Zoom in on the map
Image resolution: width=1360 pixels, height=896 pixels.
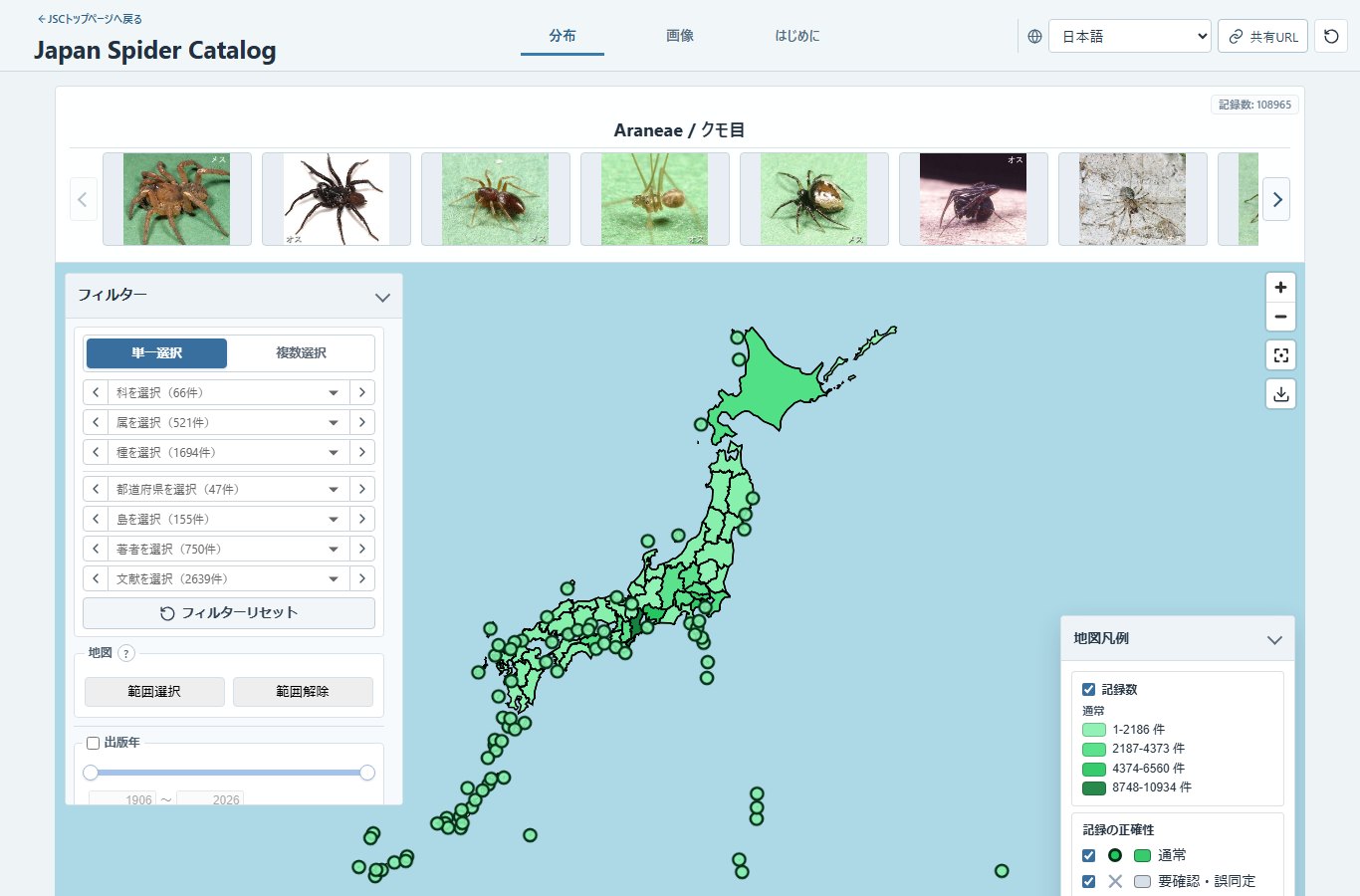click(x=1280, y=288)
